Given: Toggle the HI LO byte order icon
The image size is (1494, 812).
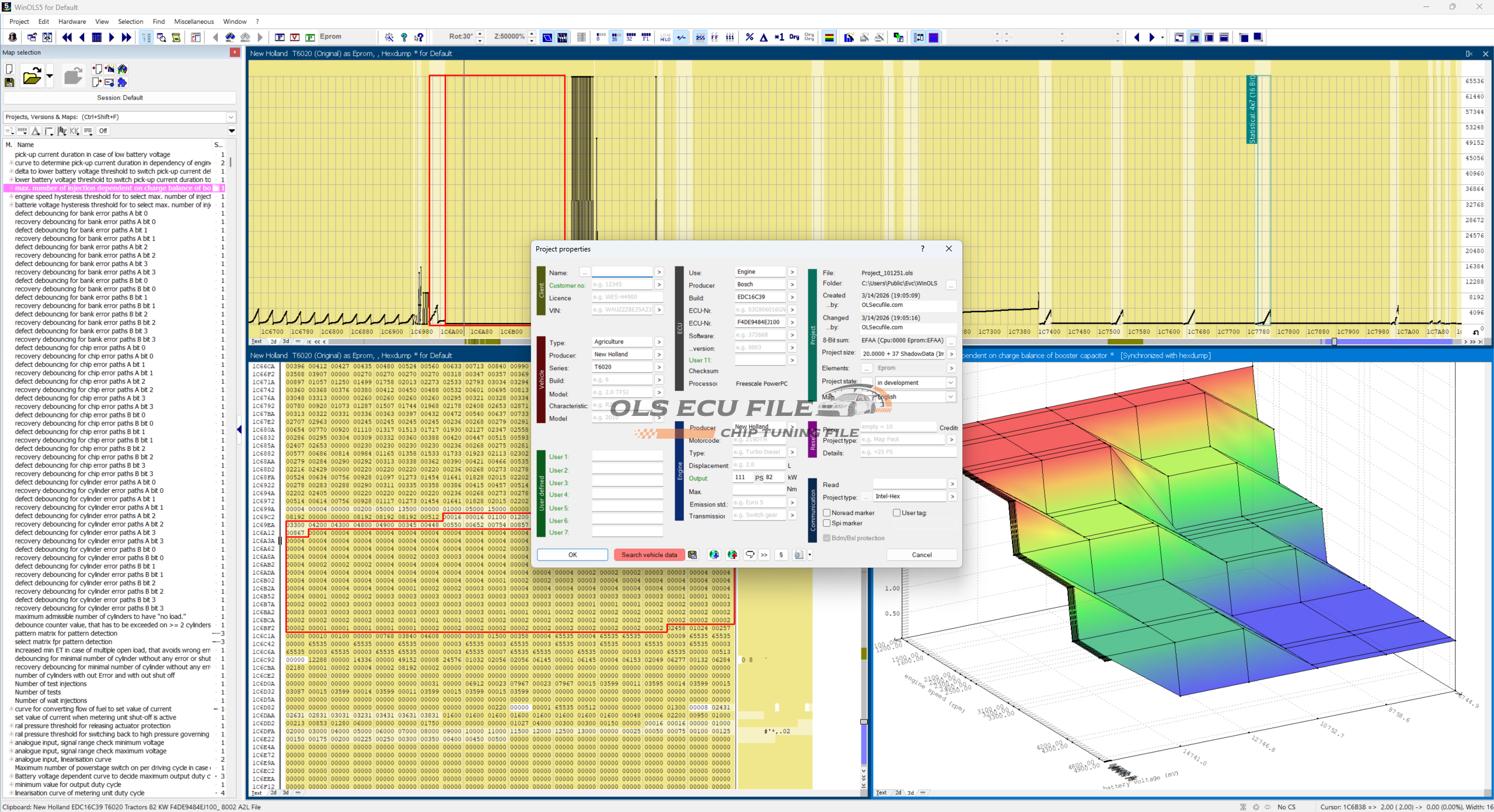Looking at the screenshot, I should point(665,37).
